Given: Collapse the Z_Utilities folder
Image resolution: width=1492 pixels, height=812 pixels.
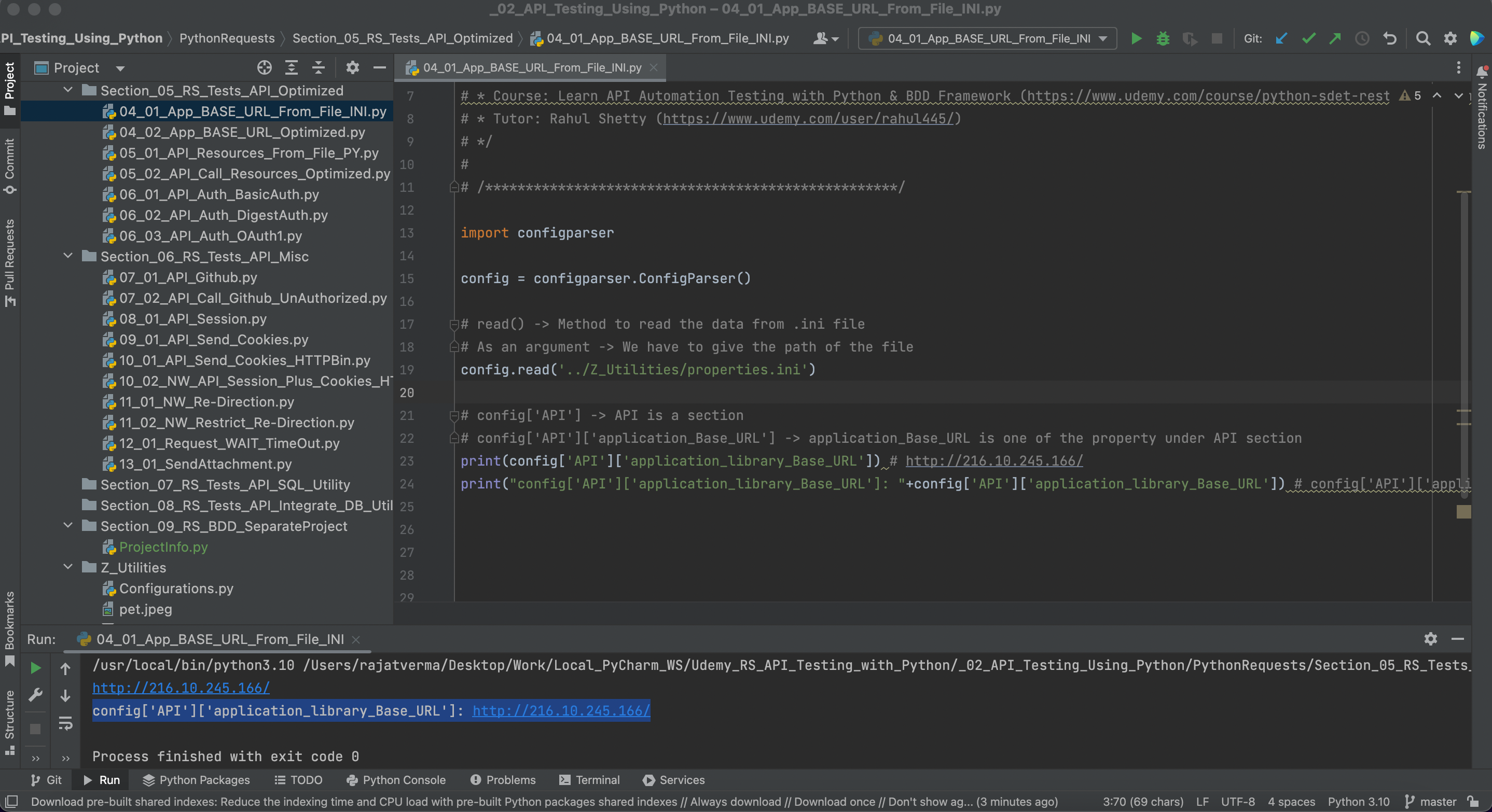Looking at the screenshot, I should pos(68,567).
